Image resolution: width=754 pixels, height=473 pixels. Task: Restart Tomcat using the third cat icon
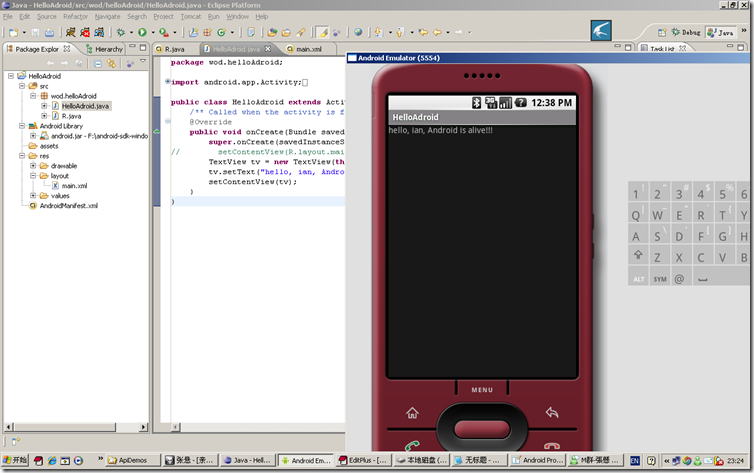pos(100,32)
